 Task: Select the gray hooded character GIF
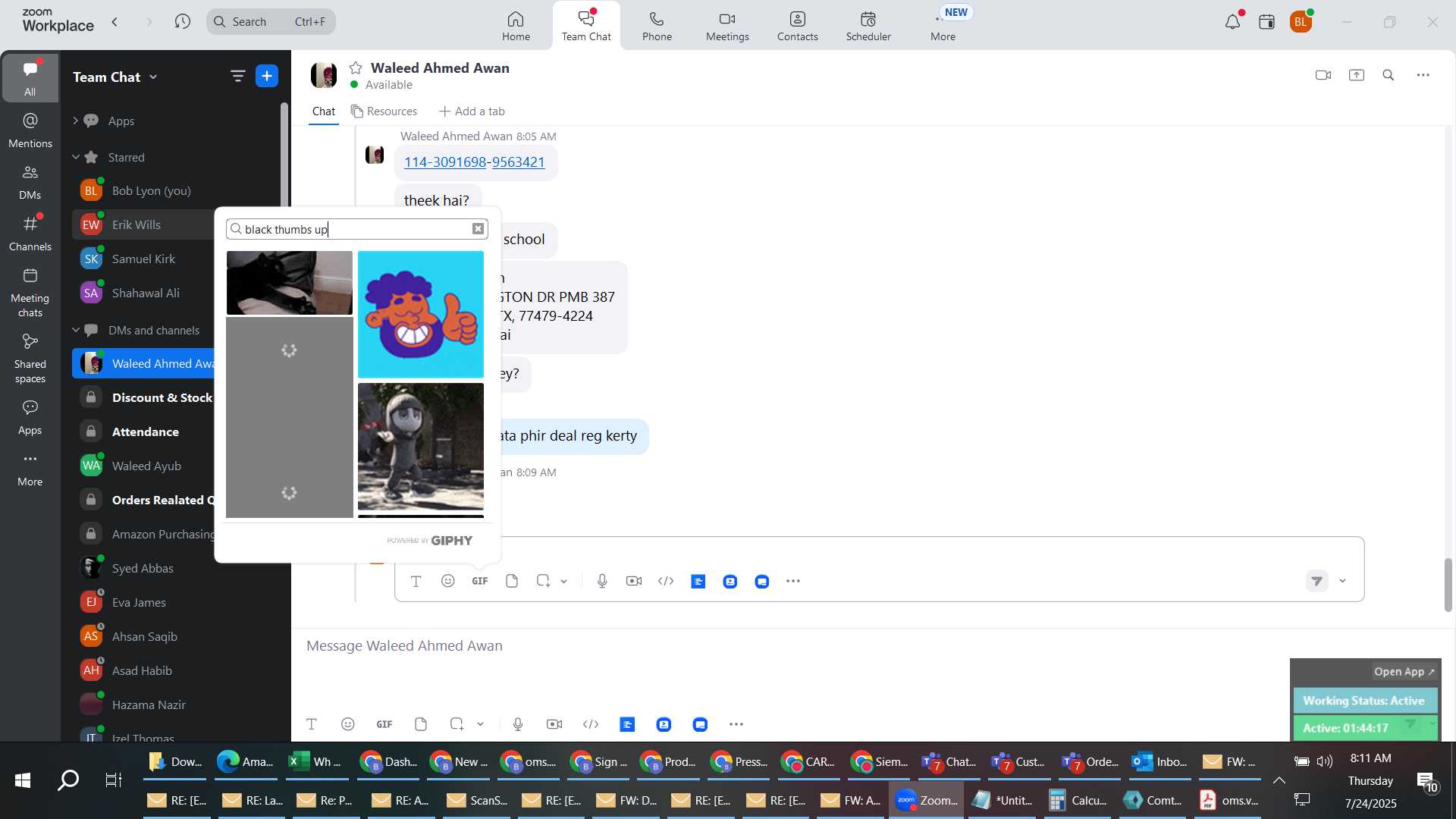pyautogui.click(x=421, y=447)
